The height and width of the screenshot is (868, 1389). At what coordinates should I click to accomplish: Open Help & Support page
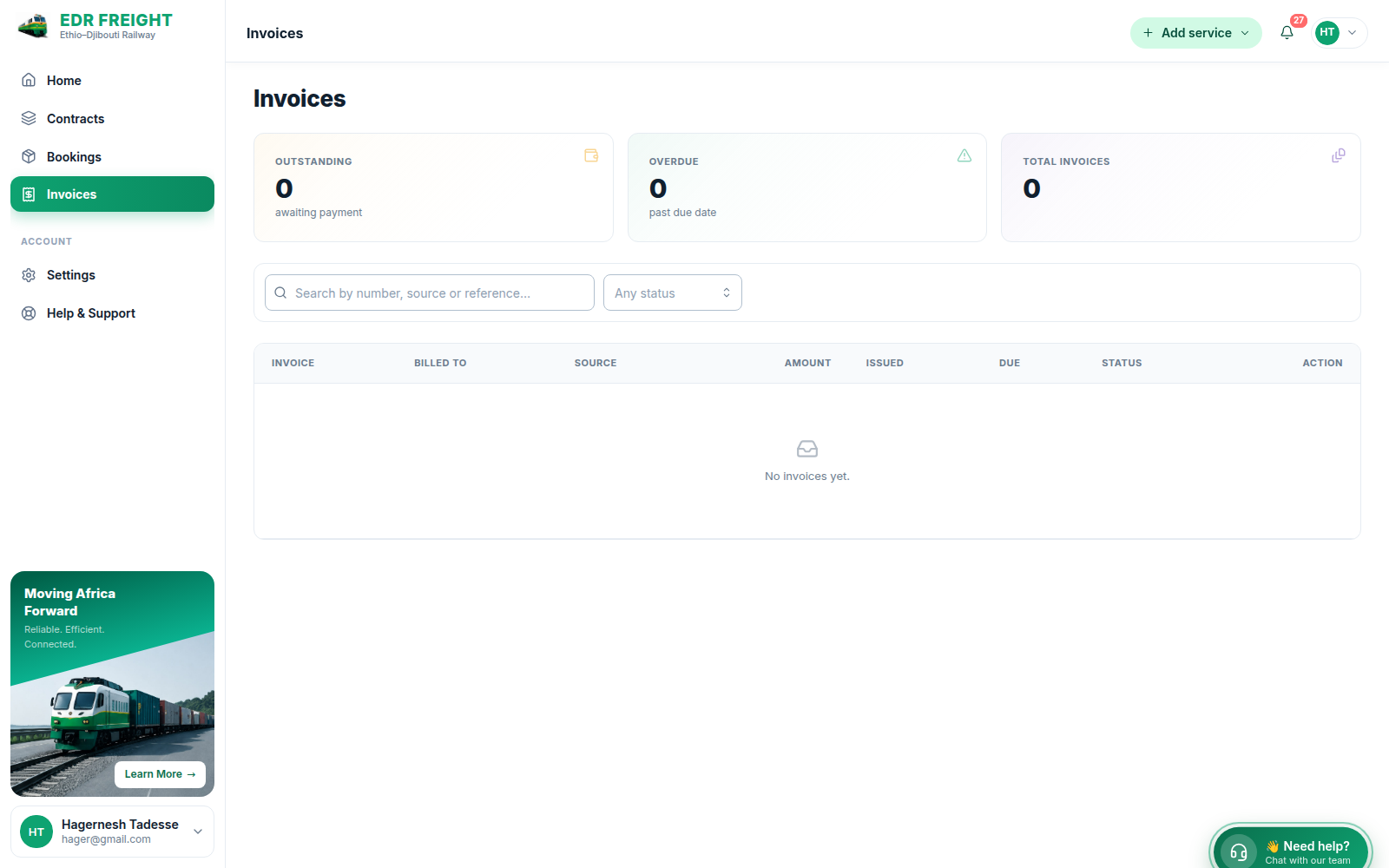coord(112,313)
